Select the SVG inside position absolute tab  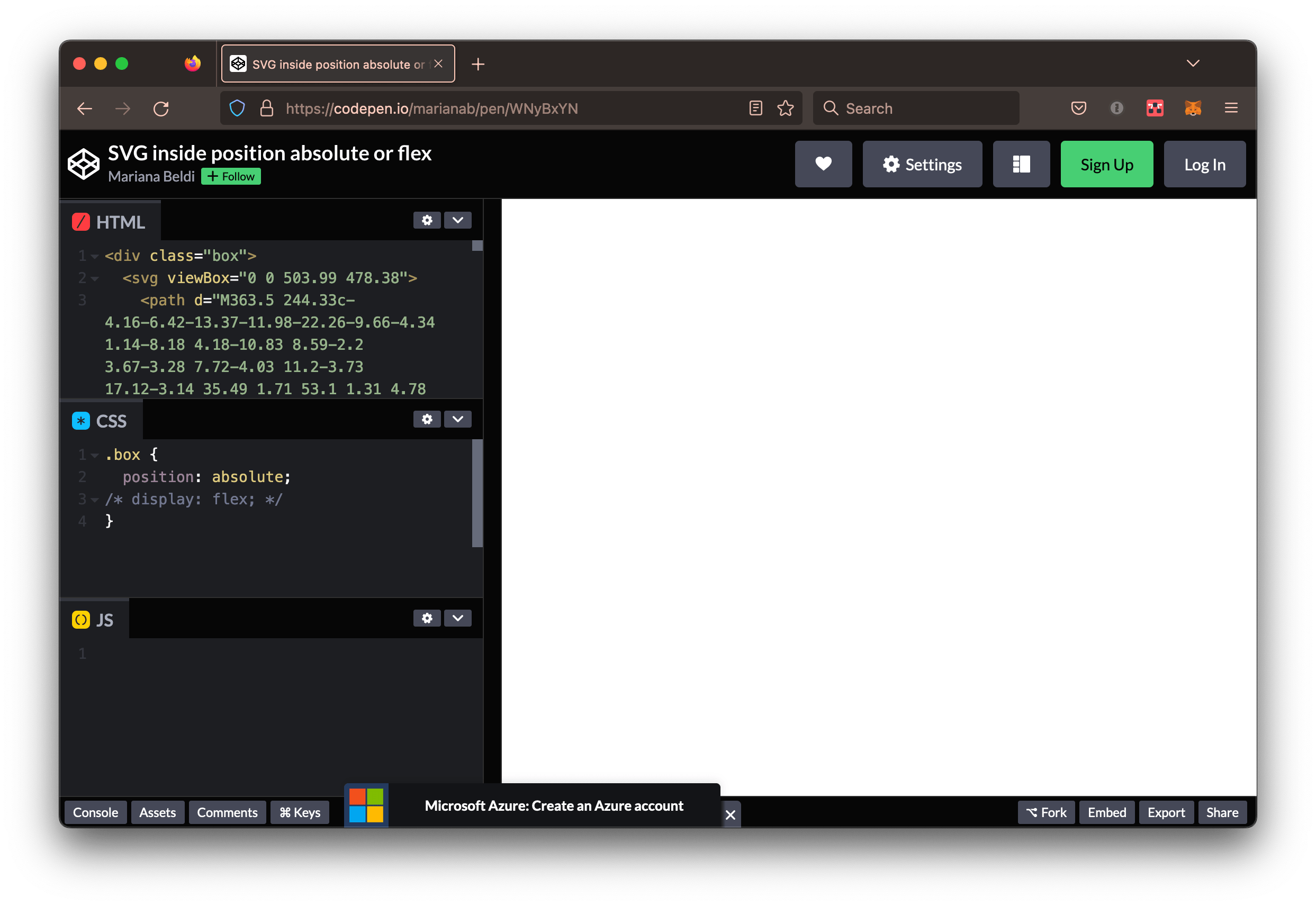click(x=338, y=64)
